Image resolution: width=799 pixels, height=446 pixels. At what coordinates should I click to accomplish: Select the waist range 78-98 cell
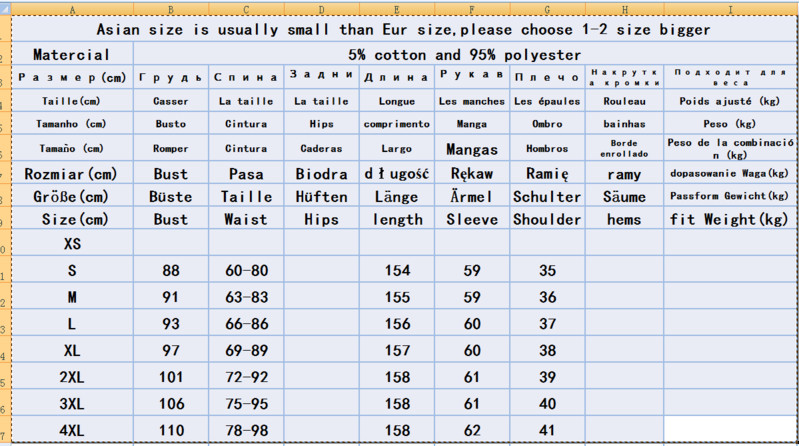[246, 431]
